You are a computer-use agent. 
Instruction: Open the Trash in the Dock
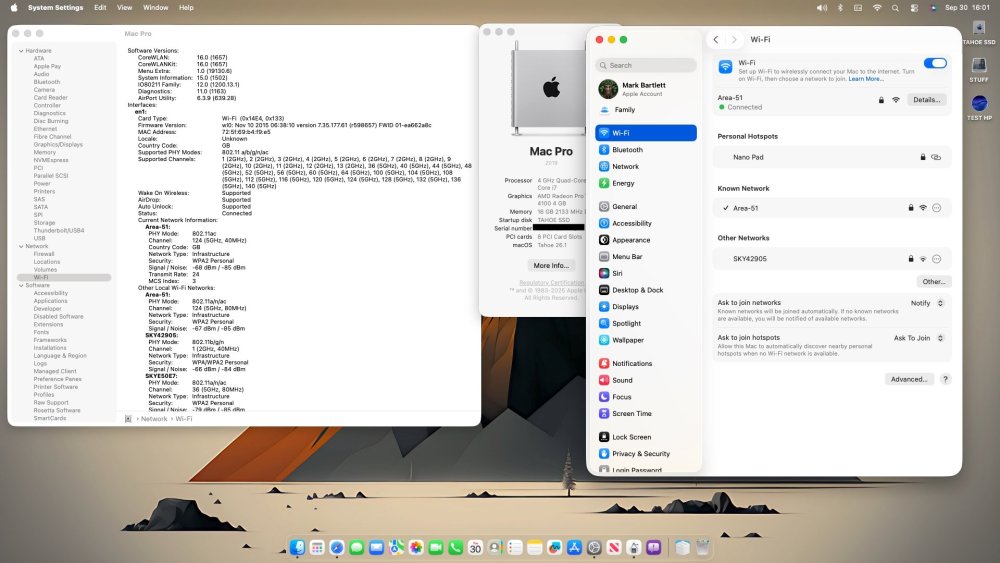coord(702,547)
